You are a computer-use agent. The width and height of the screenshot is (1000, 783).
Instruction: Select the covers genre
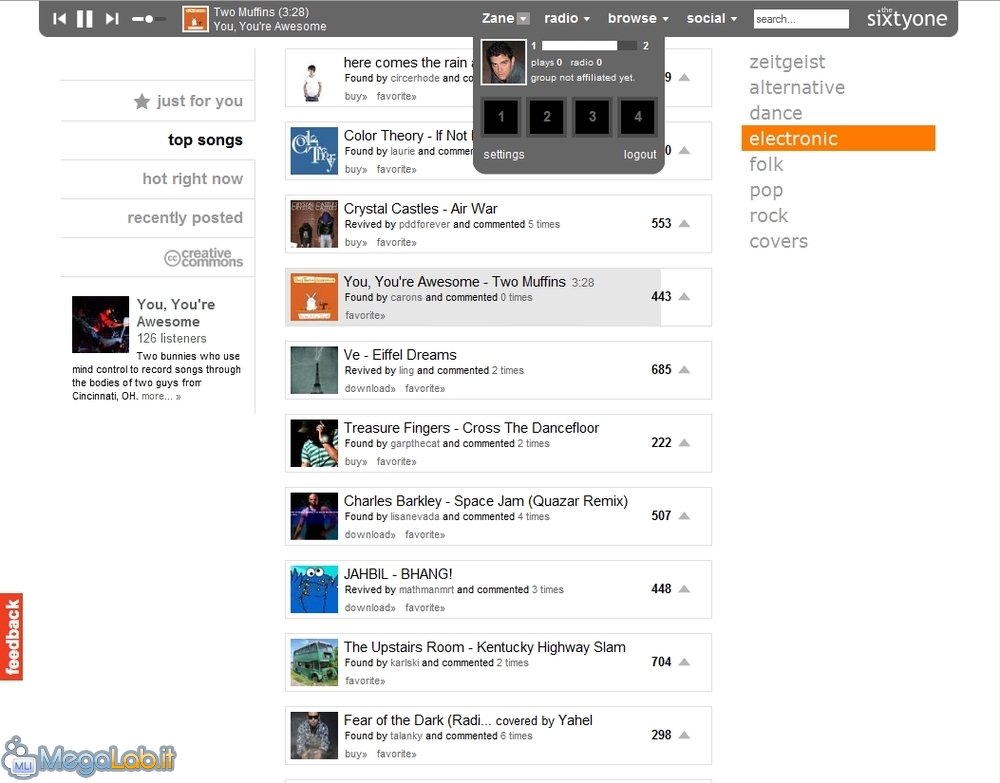778,241
